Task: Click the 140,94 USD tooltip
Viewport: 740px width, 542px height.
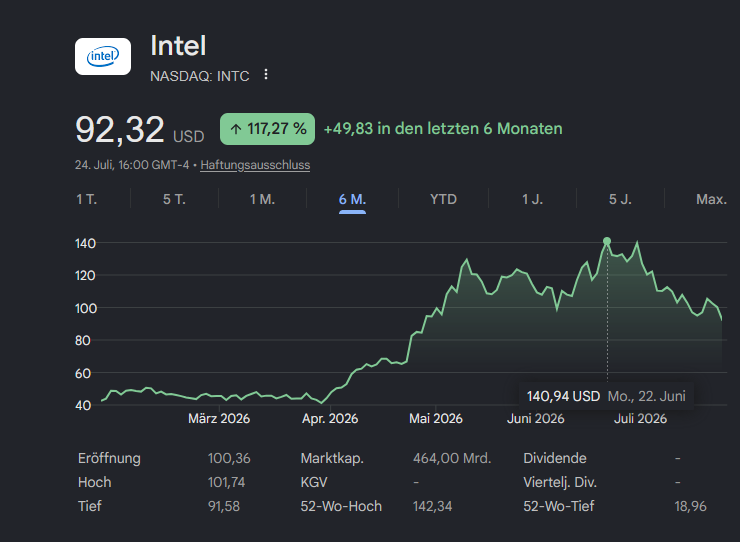Action: click(x=606, y=396)
